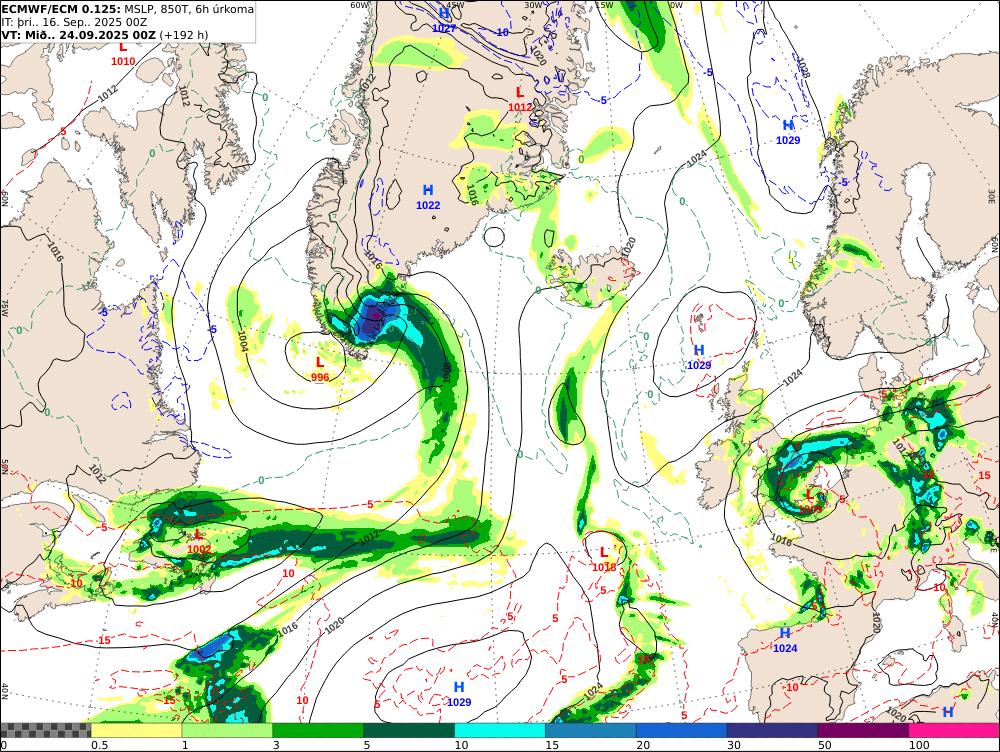Viewport: 1000px width, 752px height.
Task: Click the purple 50–100 mm legend swatch
Action: point(864,730)
